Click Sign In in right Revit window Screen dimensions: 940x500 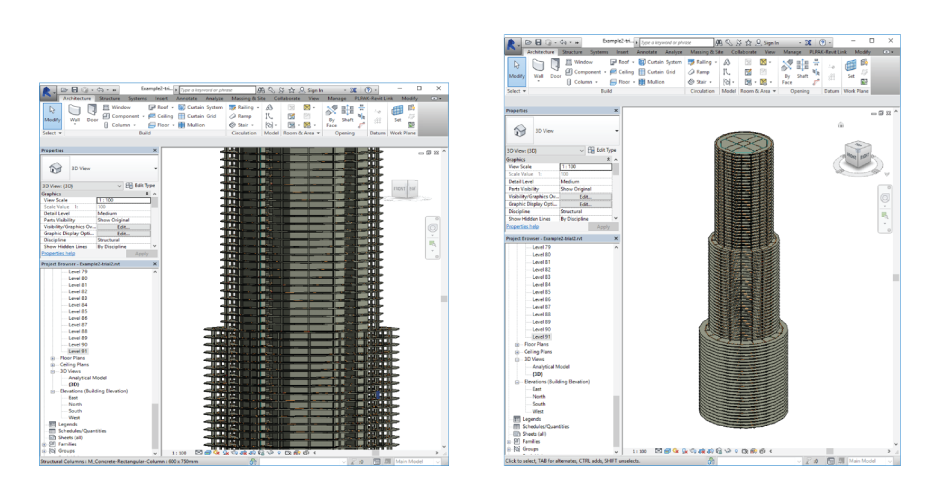pos(767,43)
